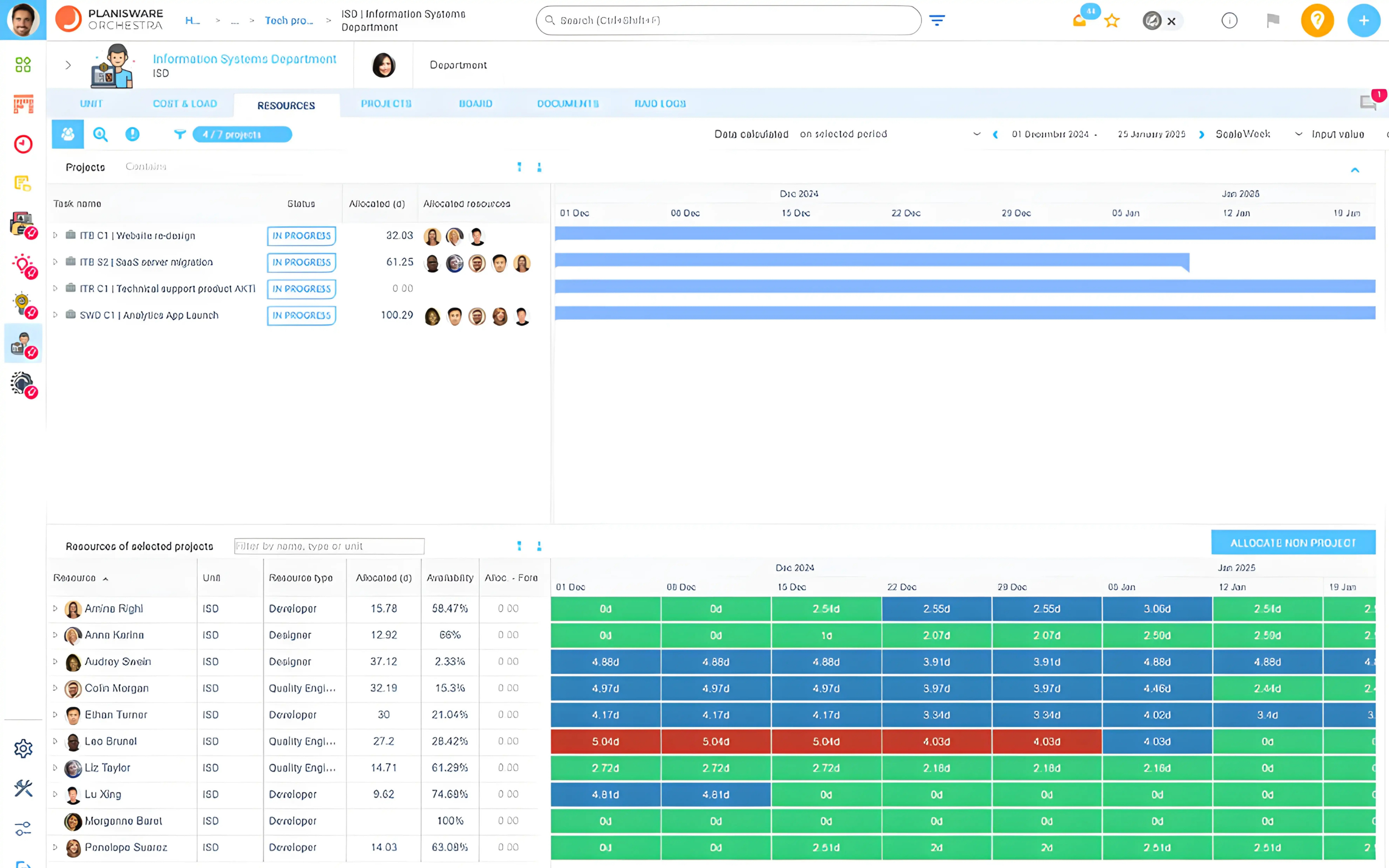Click the blue plus create button
Image resolution: width=1389 pixels, height=868 pixels.
(1363, 20)
